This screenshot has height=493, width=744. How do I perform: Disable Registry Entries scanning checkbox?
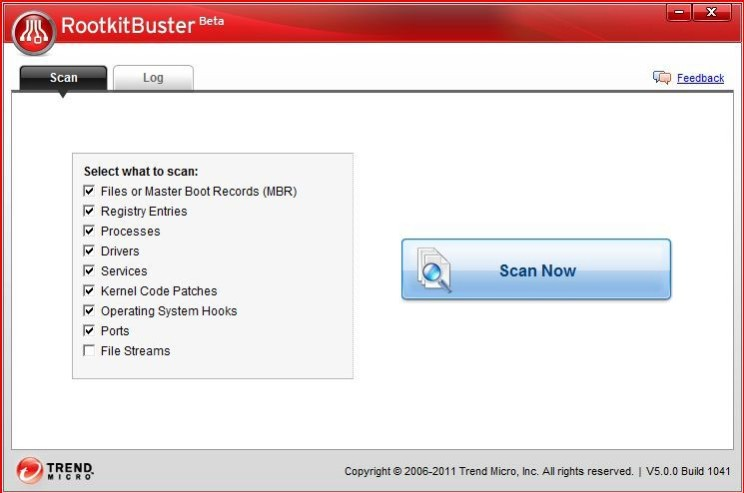click(x=89, y=211)
